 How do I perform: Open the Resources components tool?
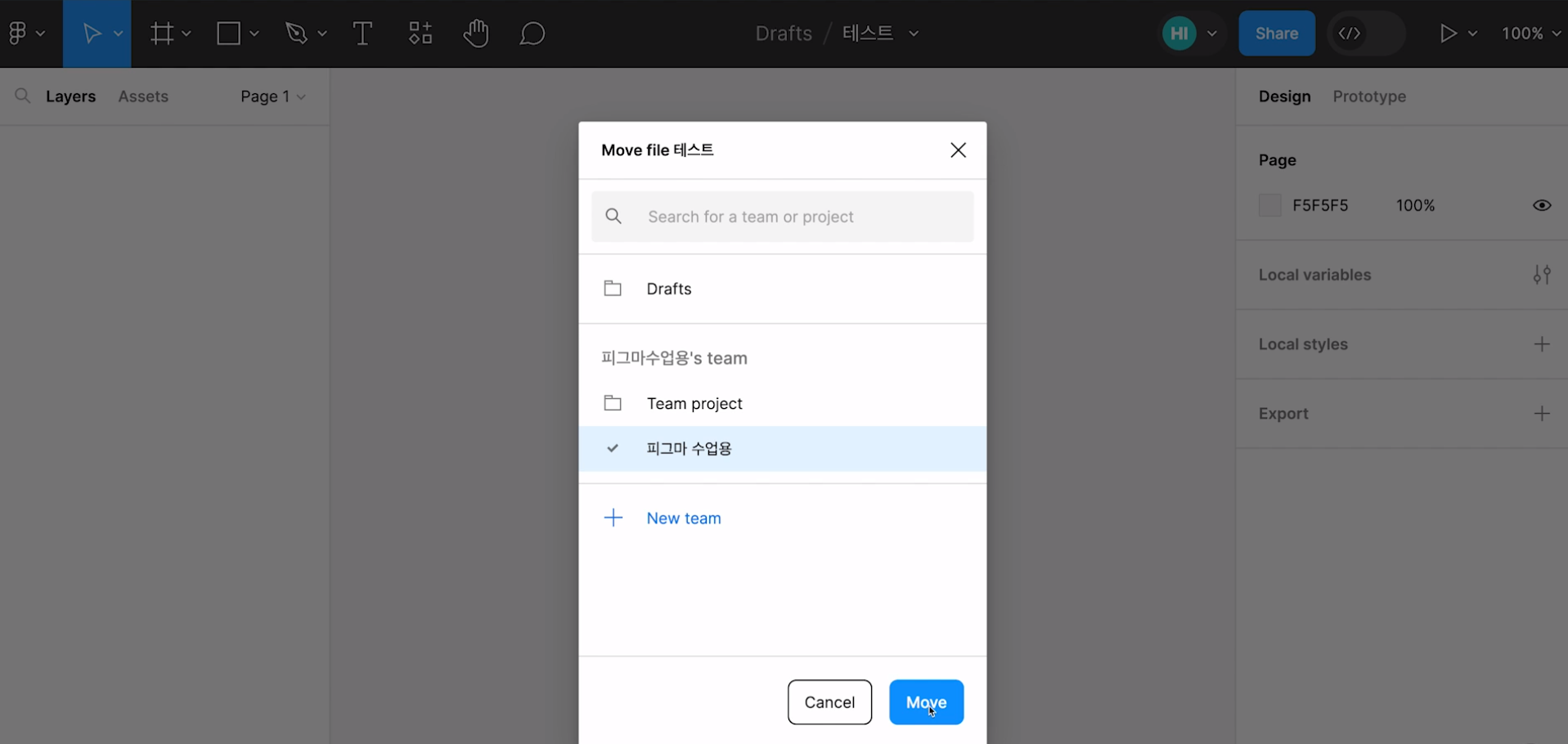[x=420, y=34]
